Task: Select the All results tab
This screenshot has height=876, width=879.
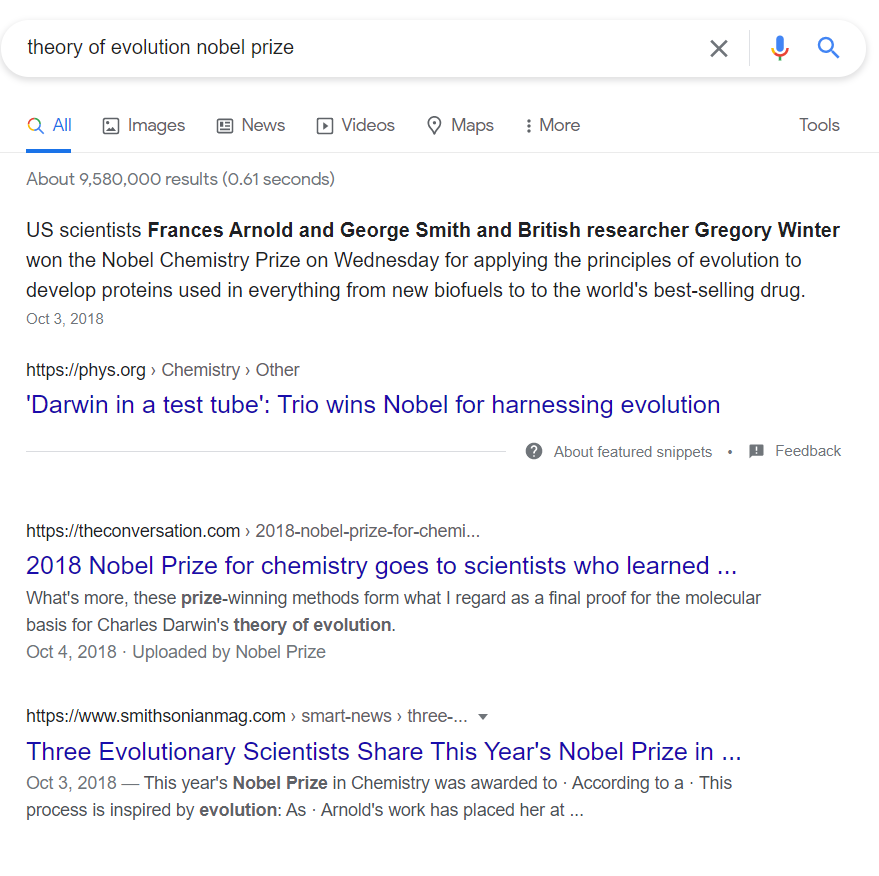Action: coord(49,126)
